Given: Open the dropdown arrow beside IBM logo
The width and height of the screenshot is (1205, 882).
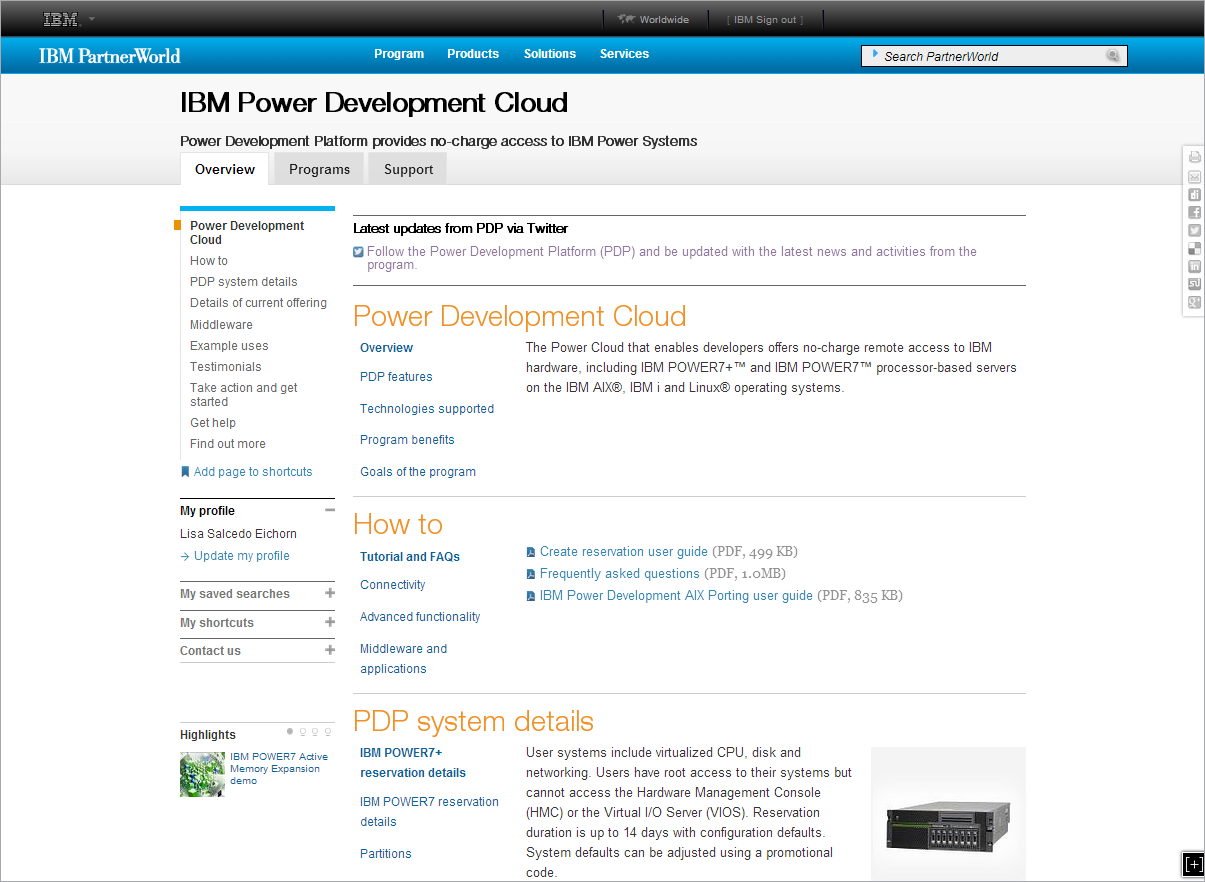Looking at the screenshot, I should [92, 19].
